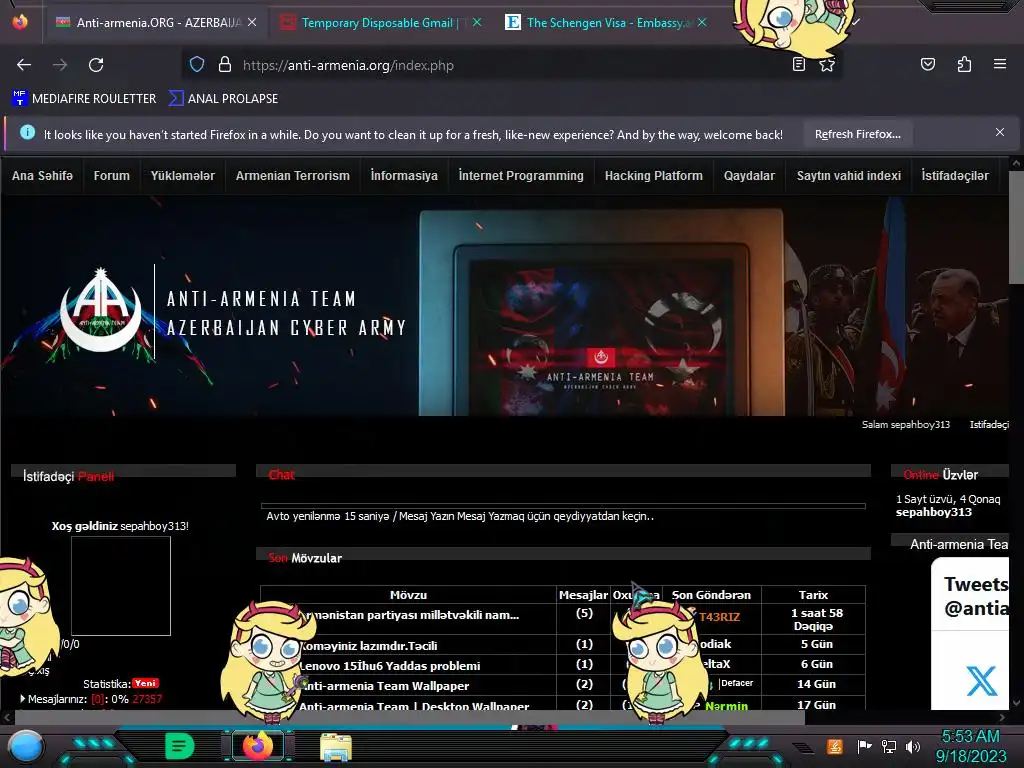
Task: Open Anti-armenia Team Wallpaper topic
Action: click(385, 686)
